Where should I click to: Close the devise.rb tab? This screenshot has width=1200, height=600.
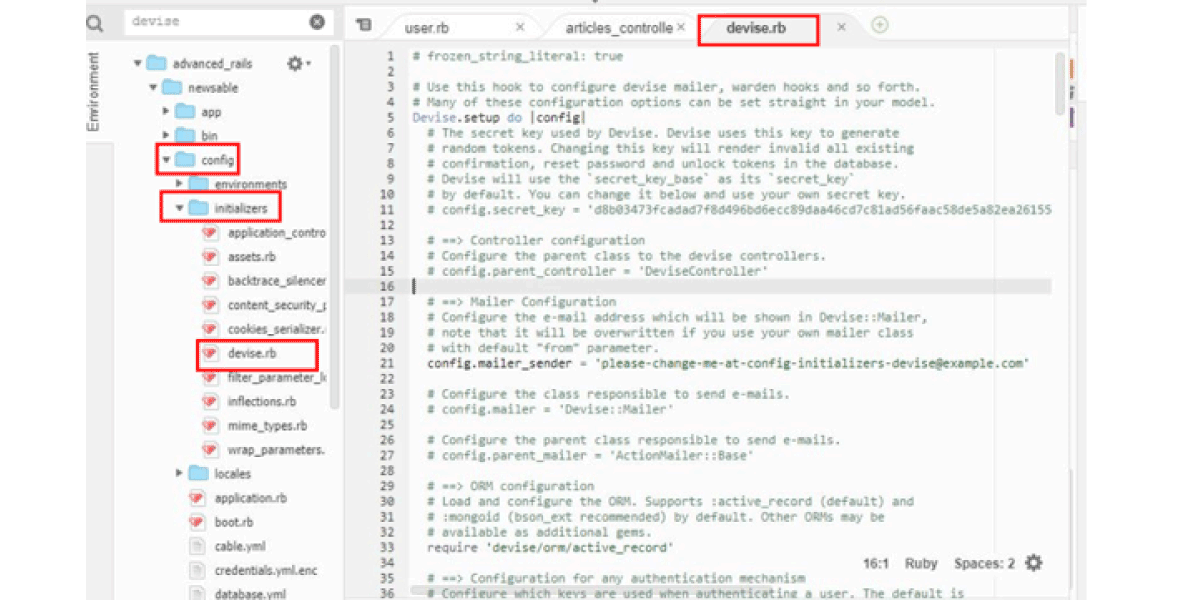(x=841, y=27)
